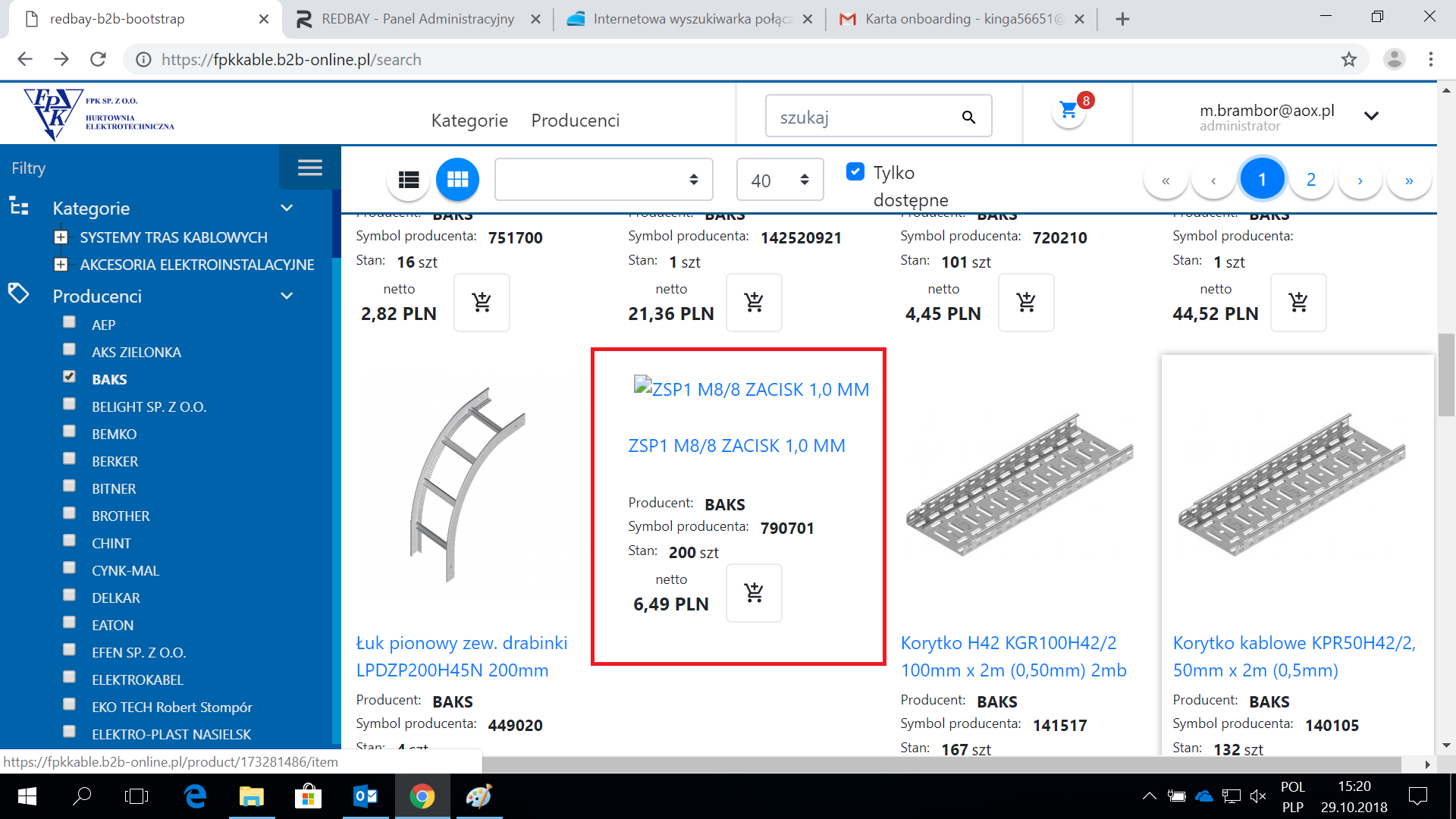The height and width of the screenshot is (819, 1456).
Task: Click the search magnifier icon
Action: [968, 117]
